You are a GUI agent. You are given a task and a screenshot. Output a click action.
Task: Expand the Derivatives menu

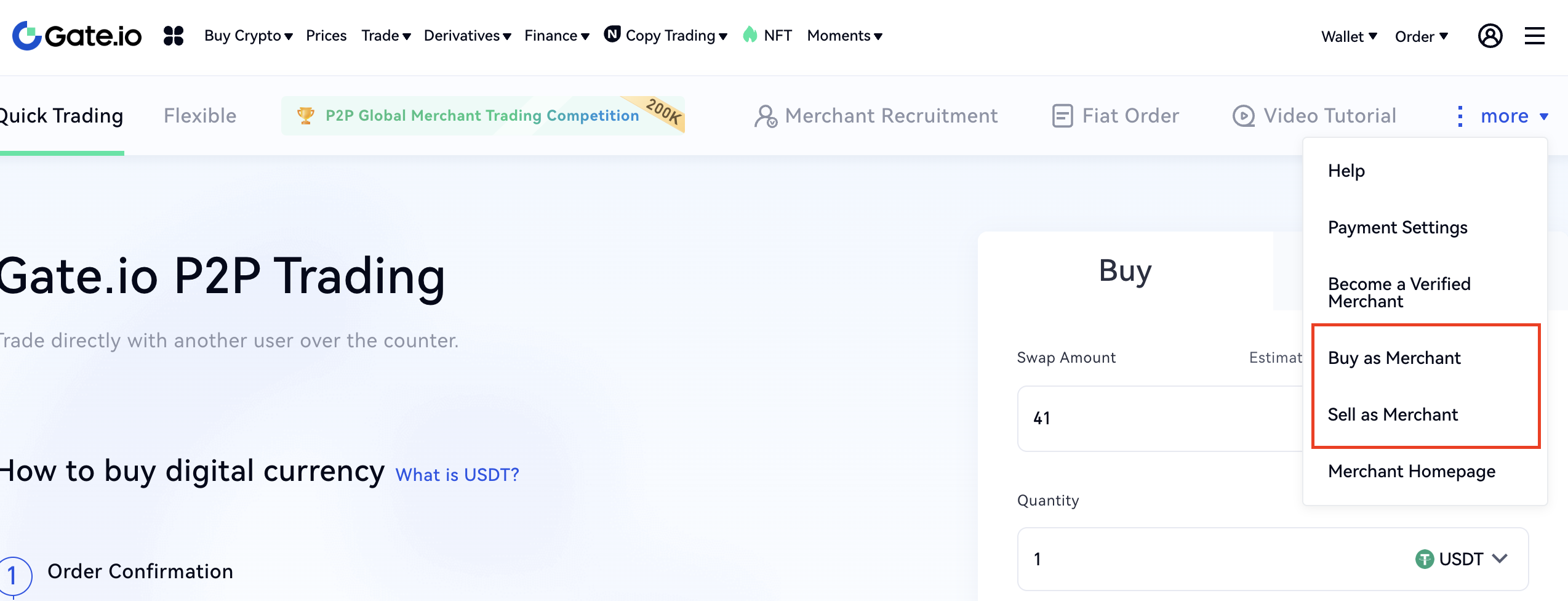[x=467, y=36]
